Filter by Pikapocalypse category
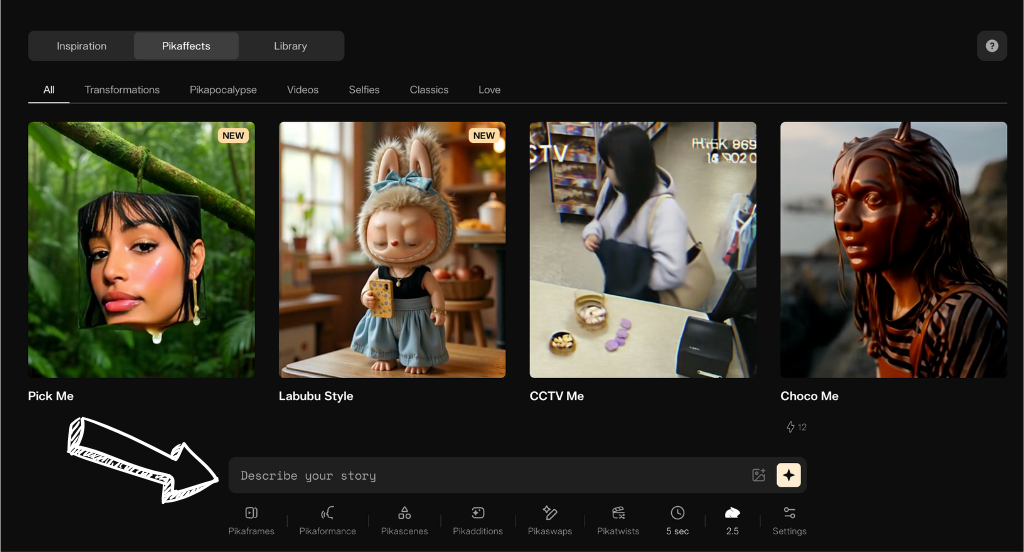Screen dimensions: 1024x552 (223, 89)
